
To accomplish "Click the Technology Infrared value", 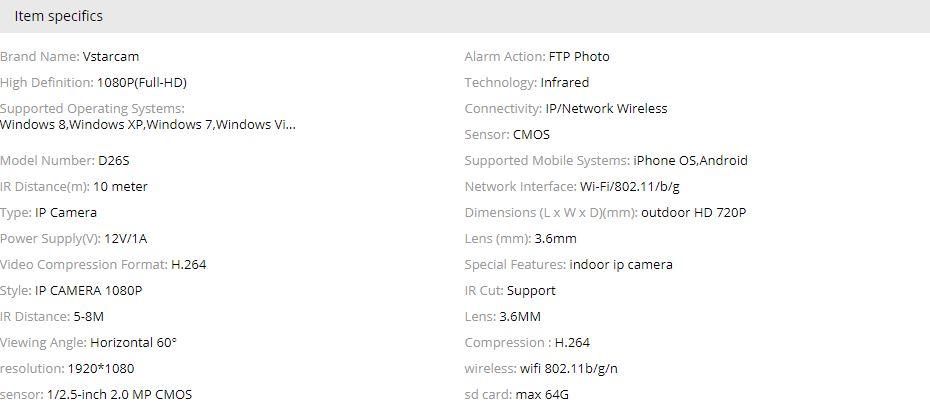I will (564, 83).
